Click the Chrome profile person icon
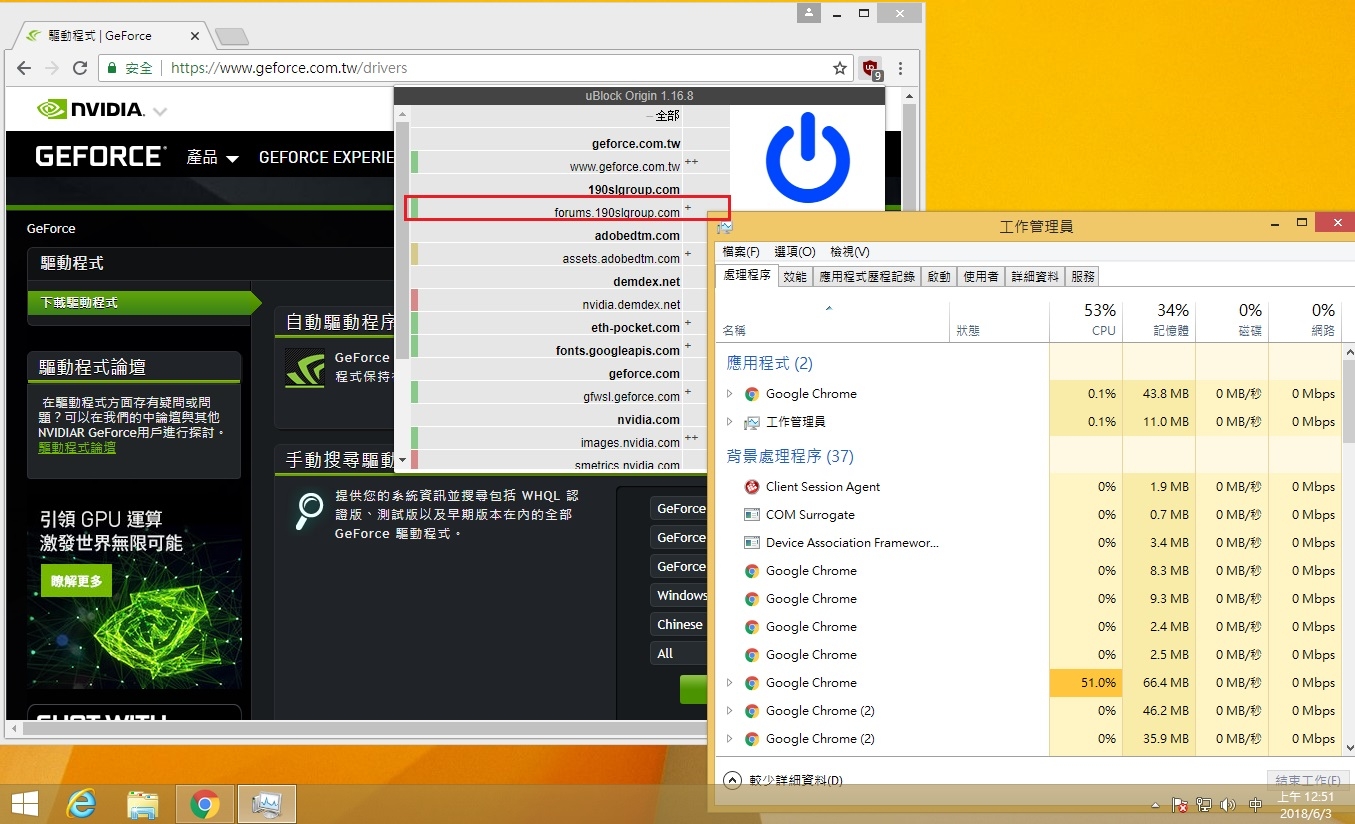 809,13
